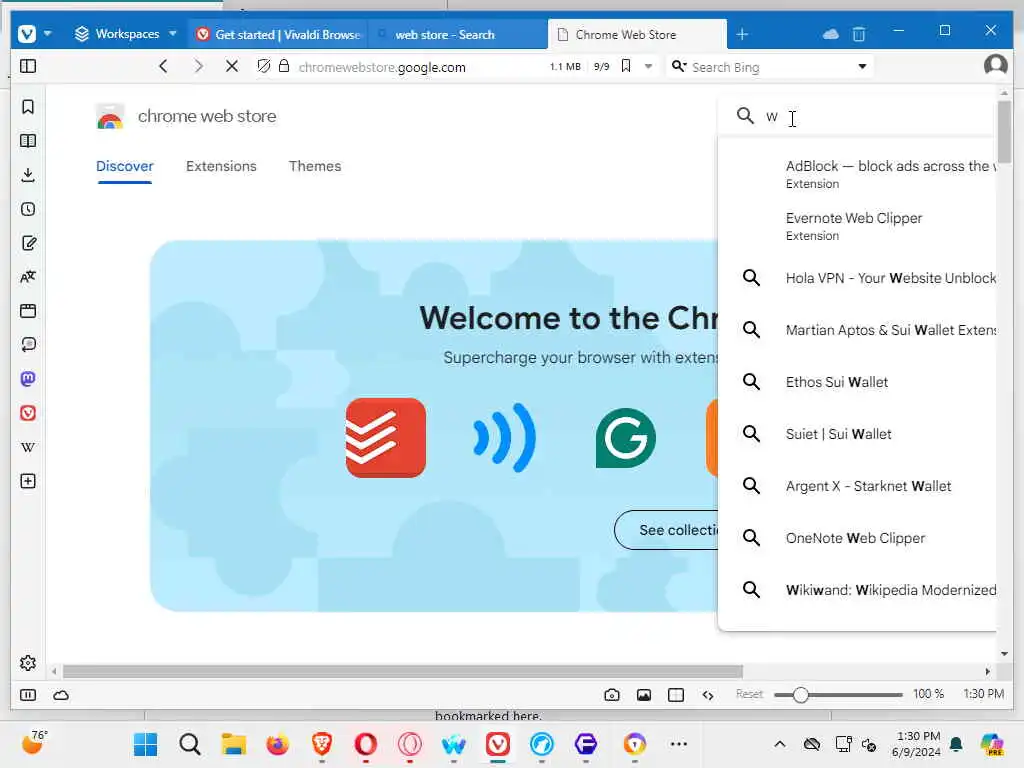This screenshot has height=768, width=1024.
Task: Open the Vivaldi main menu button
Action: coord(27,33)
